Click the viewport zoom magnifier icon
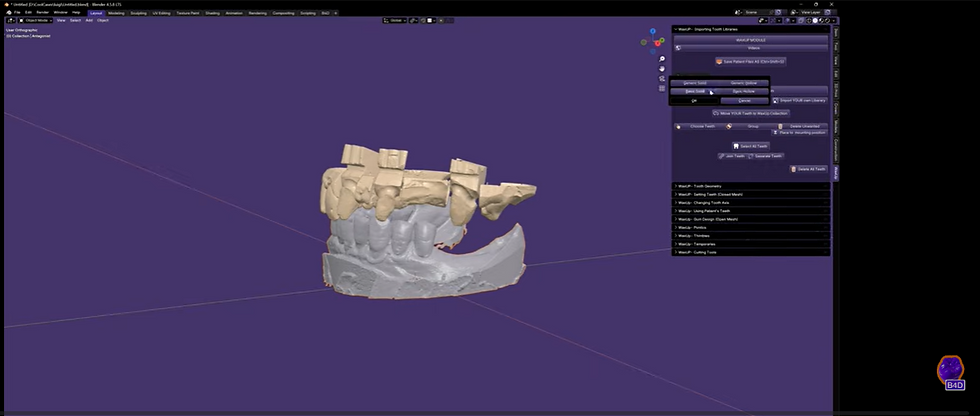The height and width of the screenshot is (416, 980). click(x=662, y=59)
